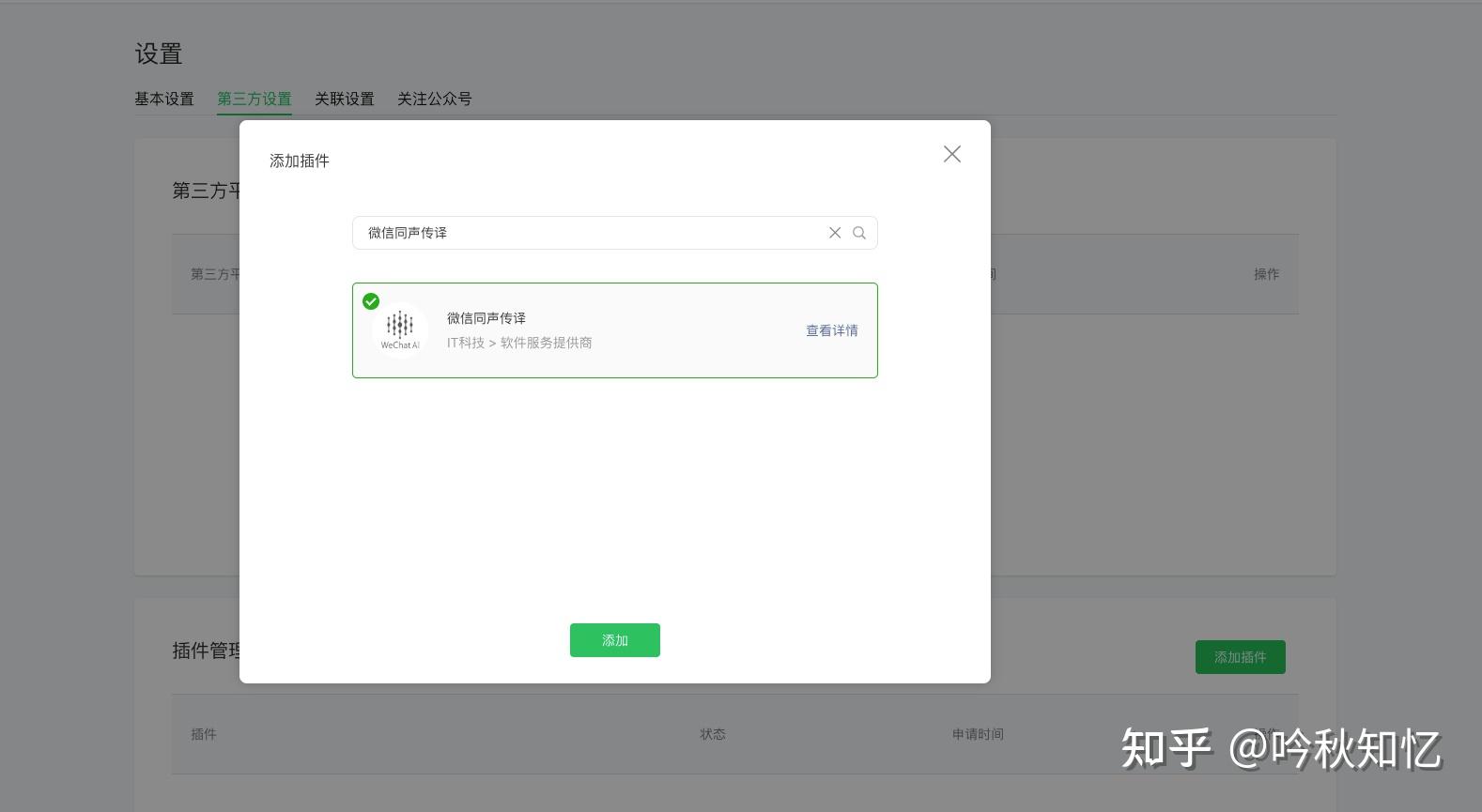Click the 添加插件 dialog title
The width and height of the screenshot is (1482, 812).
tap(299, 161)
